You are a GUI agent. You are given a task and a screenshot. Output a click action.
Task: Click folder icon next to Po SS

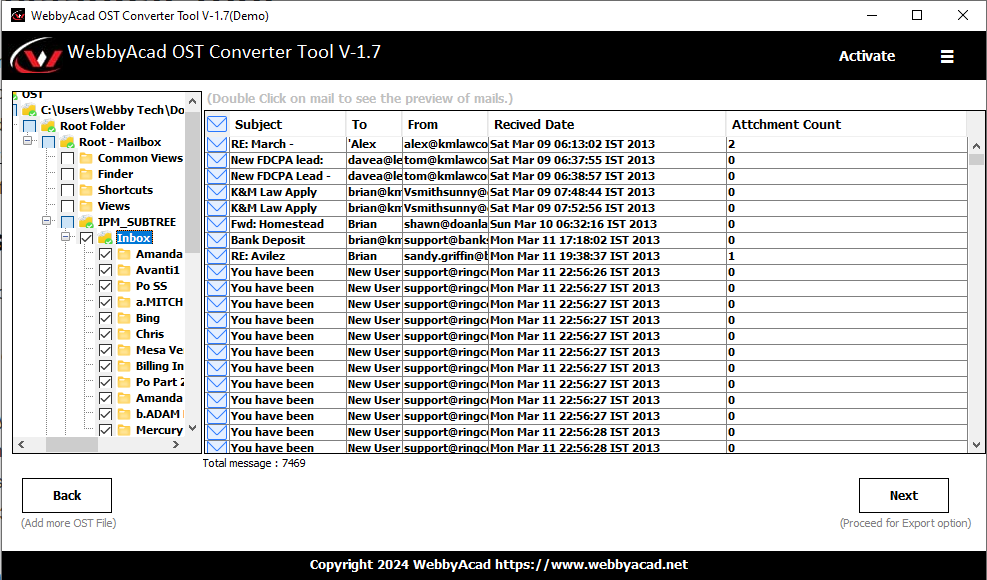point(124,287)
